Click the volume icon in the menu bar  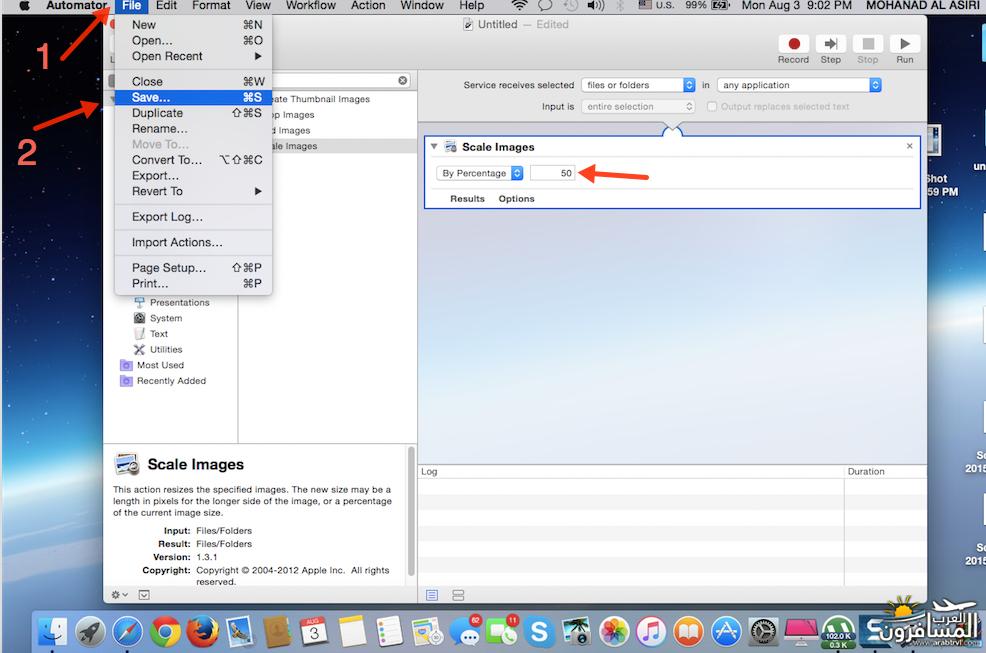point(595,6)
